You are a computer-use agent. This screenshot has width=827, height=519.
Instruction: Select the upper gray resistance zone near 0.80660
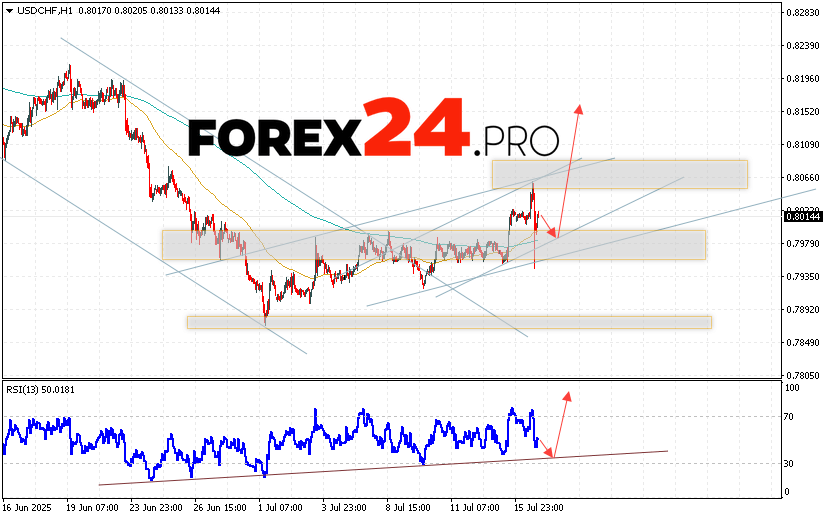pos(619,174)
